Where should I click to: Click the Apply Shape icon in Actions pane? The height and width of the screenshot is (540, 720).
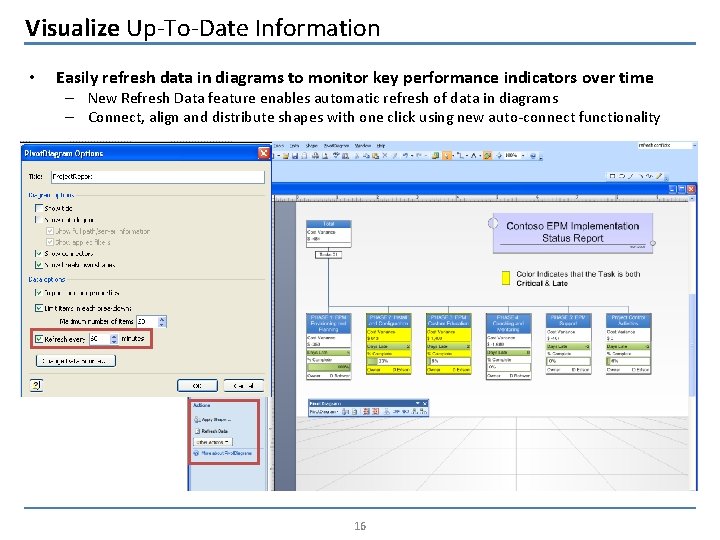[x=197, y=419]
